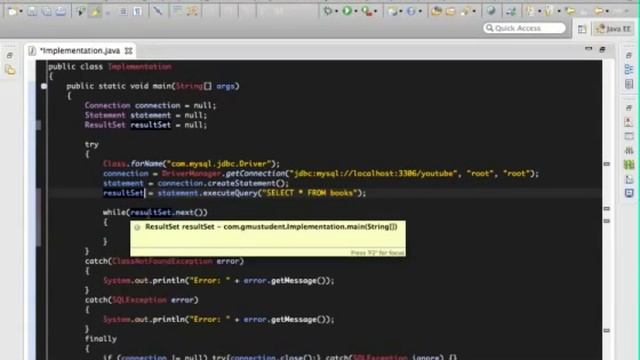Run the program with green play icon
This screenshot has width=640, height=360.
point(347,11)
